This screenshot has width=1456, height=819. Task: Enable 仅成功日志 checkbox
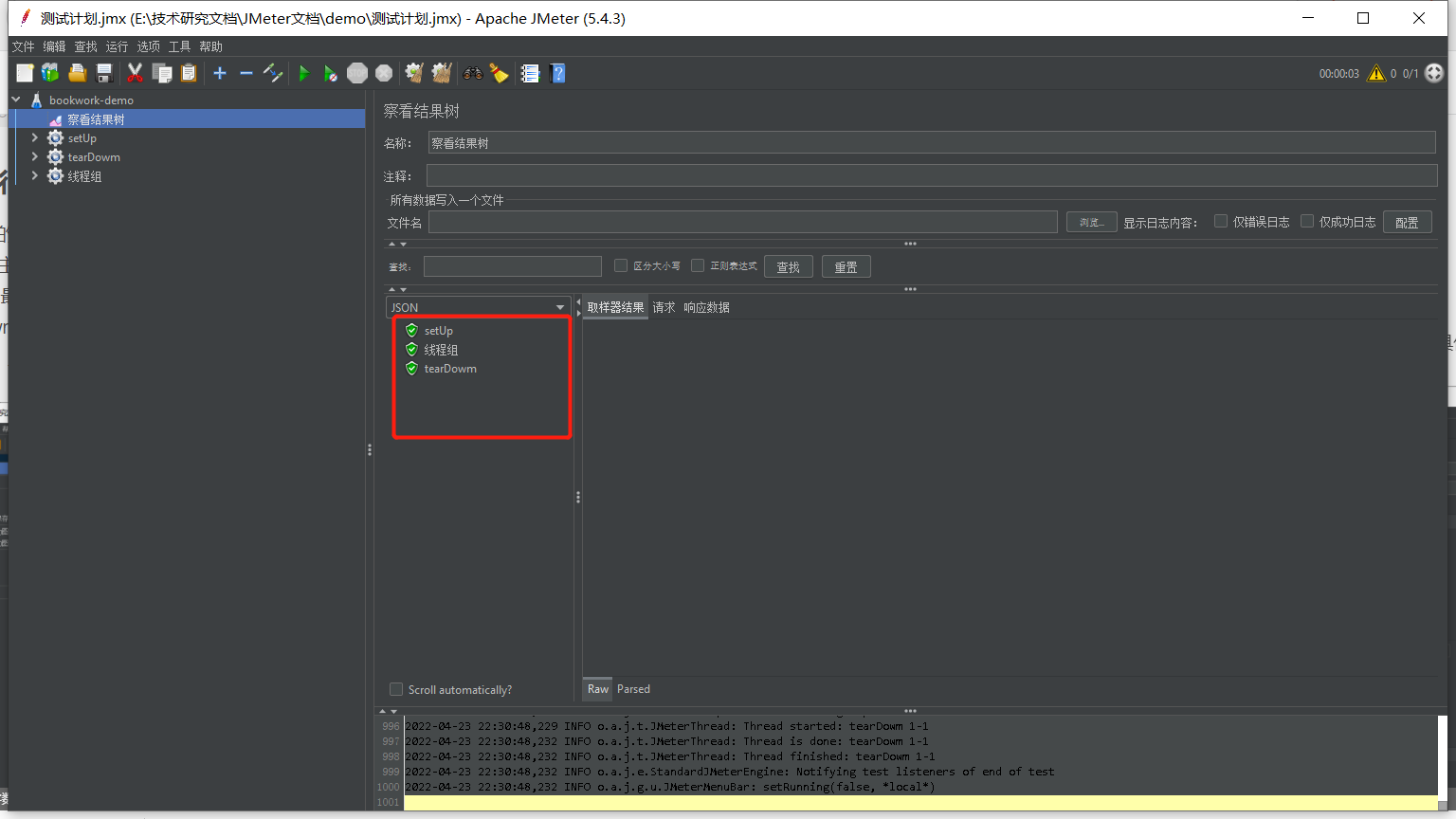pyautogui.click(x=1307, y=221)
